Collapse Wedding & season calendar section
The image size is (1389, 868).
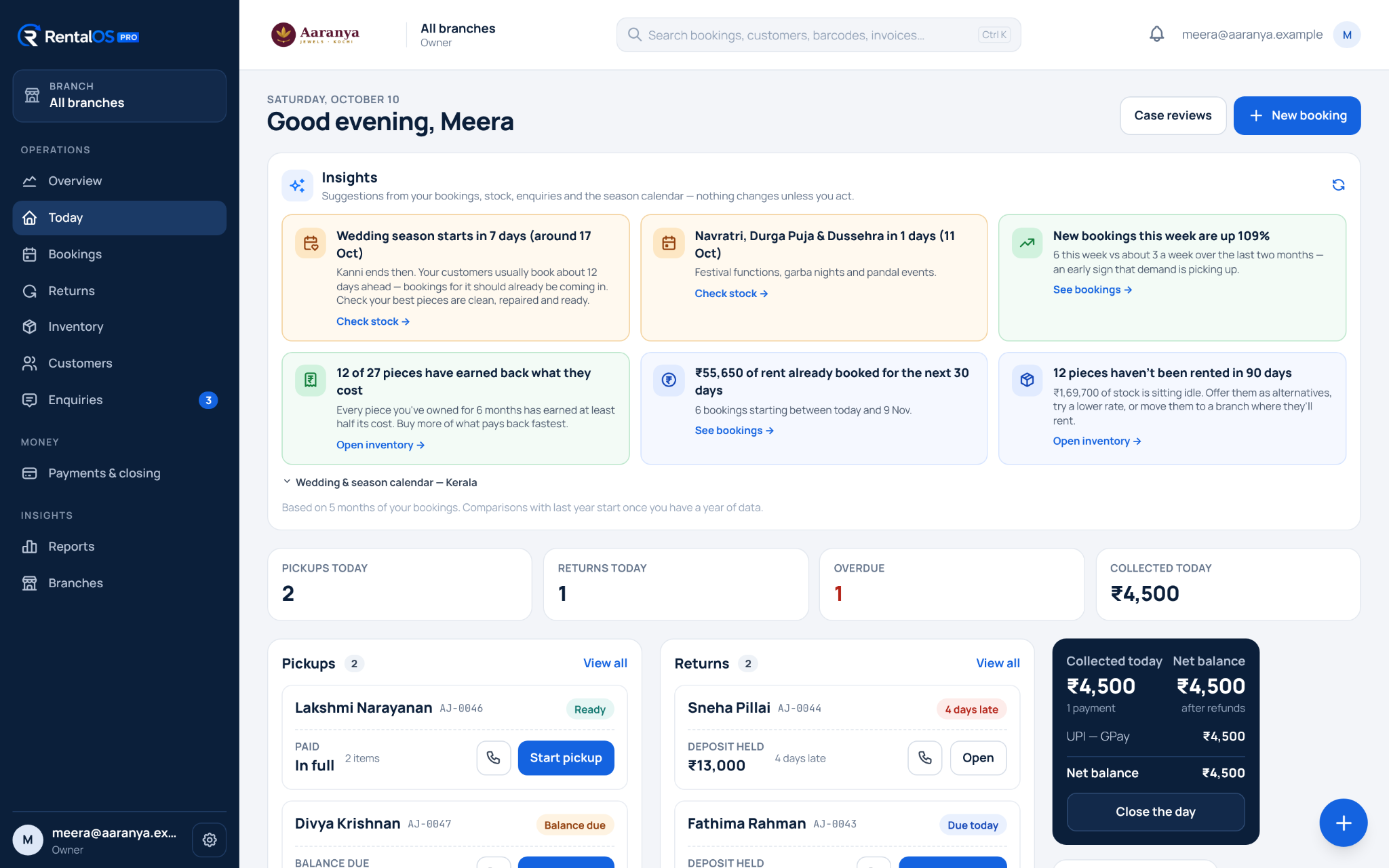coord(380,482)
